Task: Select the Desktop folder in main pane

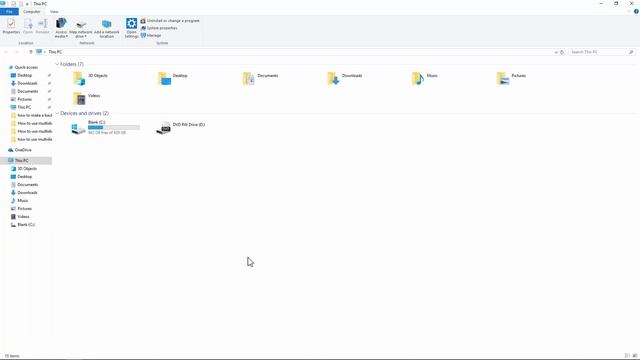Action: click(x=173, y=78)
